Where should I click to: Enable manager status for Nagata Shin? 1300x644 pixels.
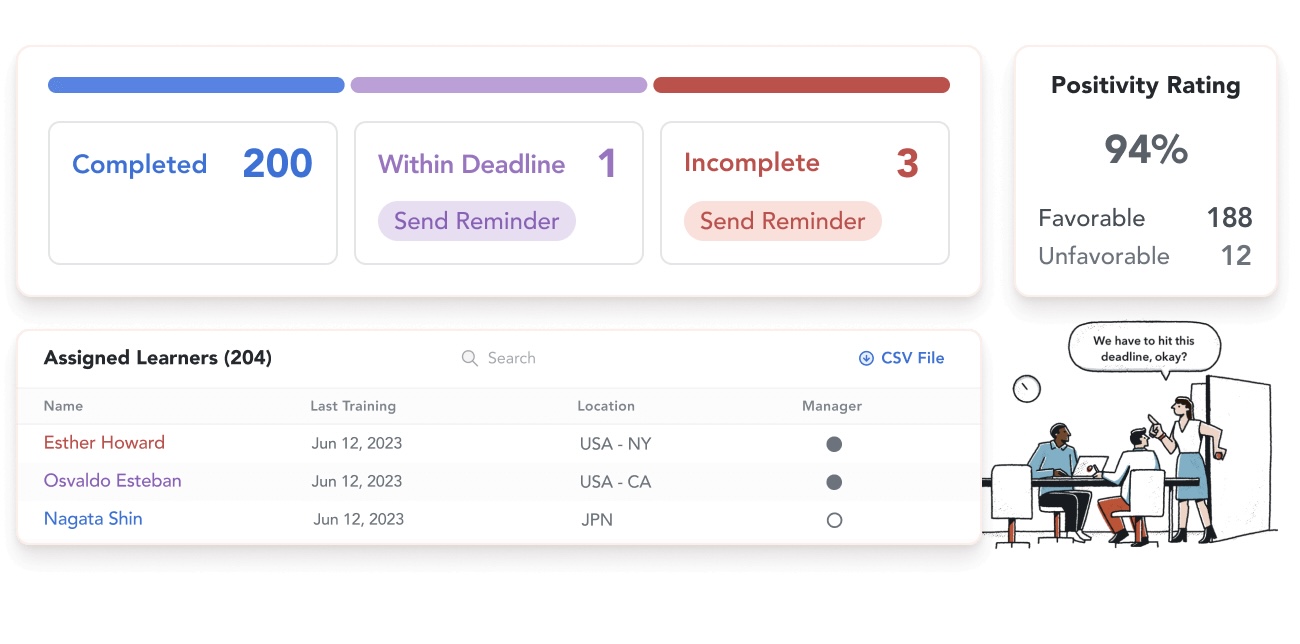click(x=834, y=520)
